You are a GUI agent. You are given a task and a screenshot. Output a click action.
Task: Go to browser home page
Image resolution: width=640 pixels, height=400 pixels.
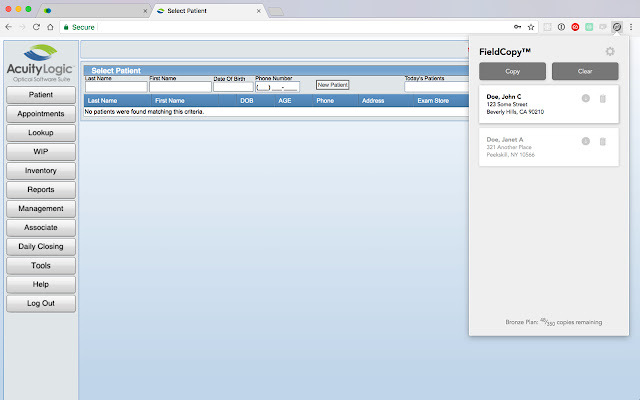tap(50, 27)
